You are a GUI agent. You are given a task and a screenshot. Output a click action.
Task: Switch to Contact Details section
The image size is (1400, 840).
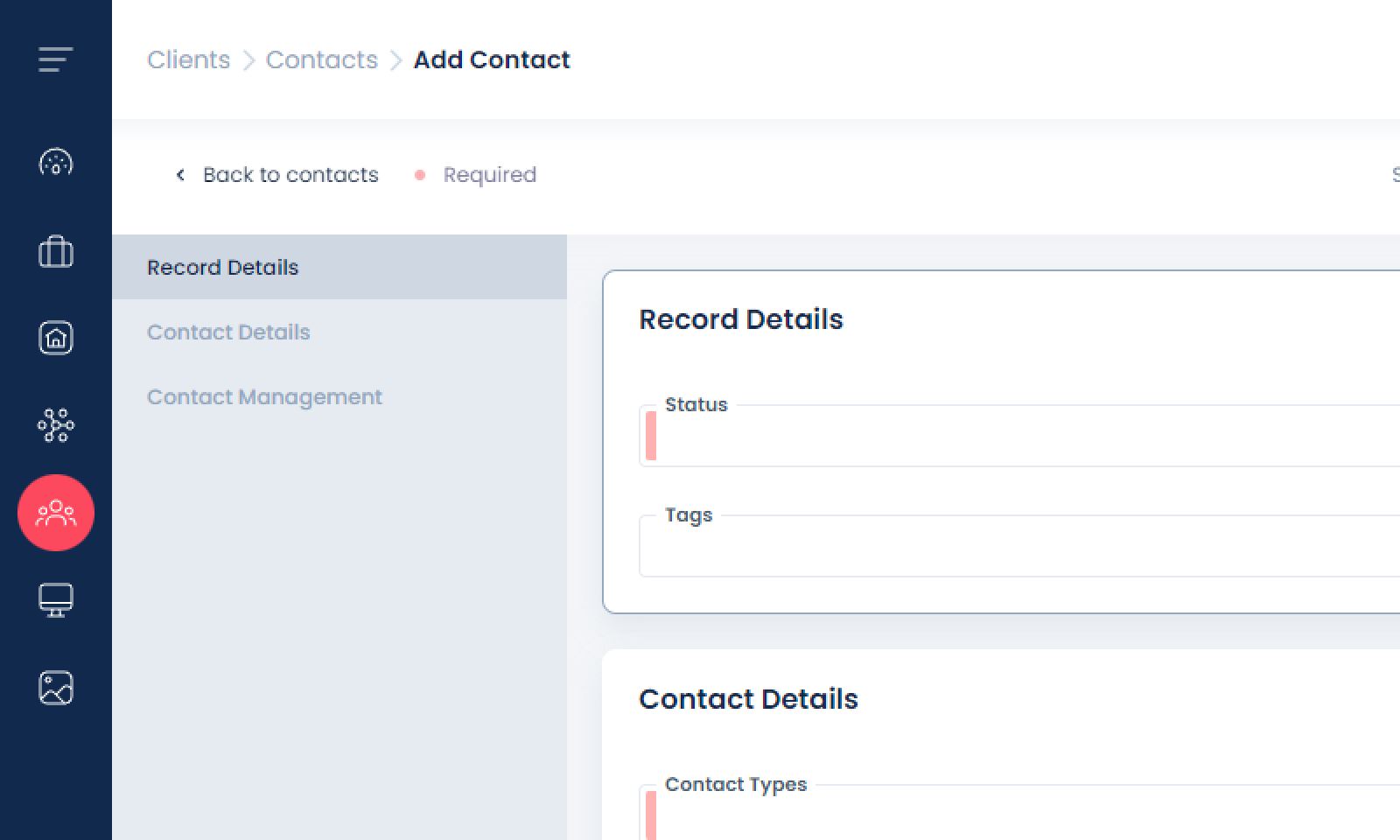[228, 332]
